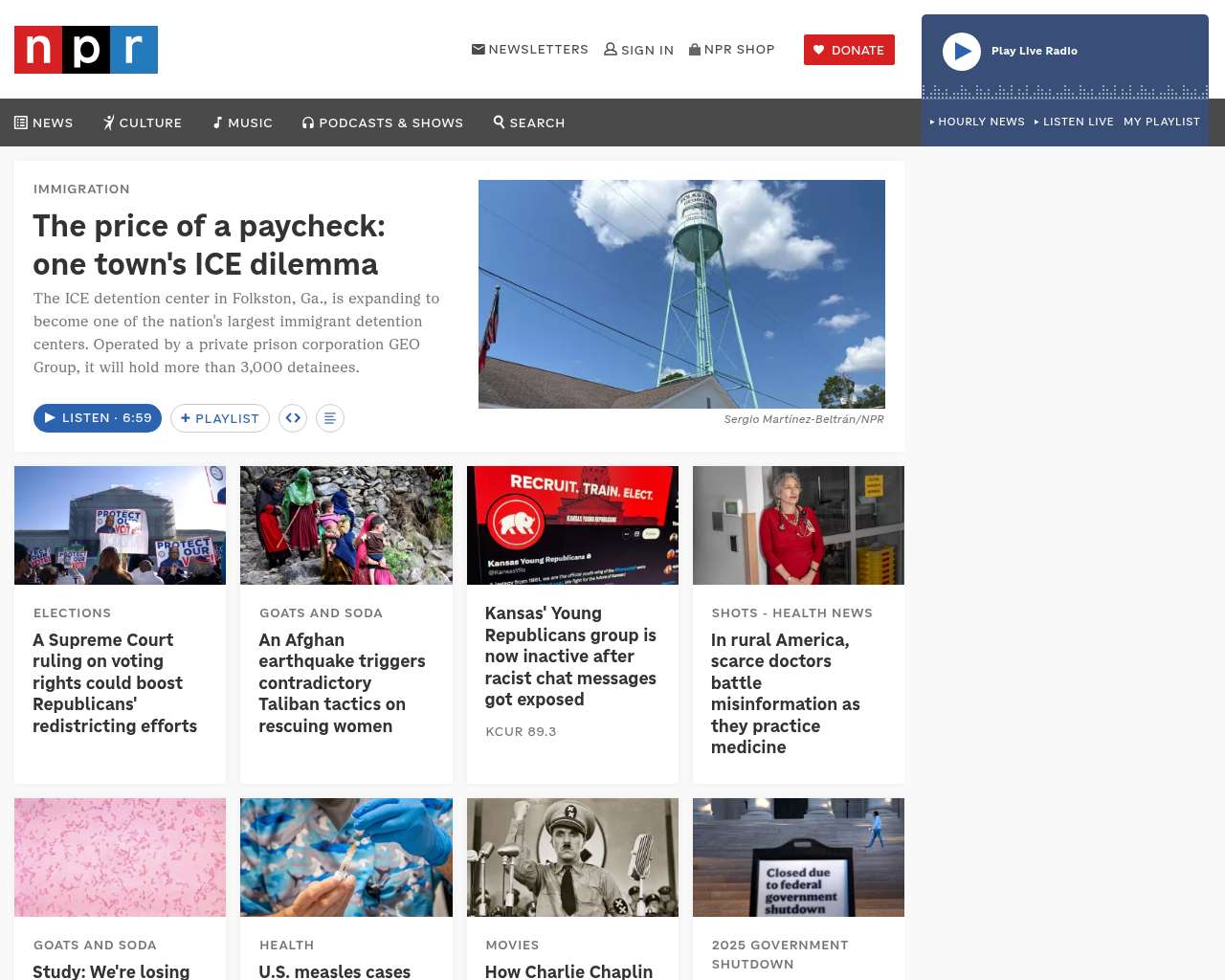
Task: Open the Charlie Chaplin photo thumbnail
Action: 572,857
